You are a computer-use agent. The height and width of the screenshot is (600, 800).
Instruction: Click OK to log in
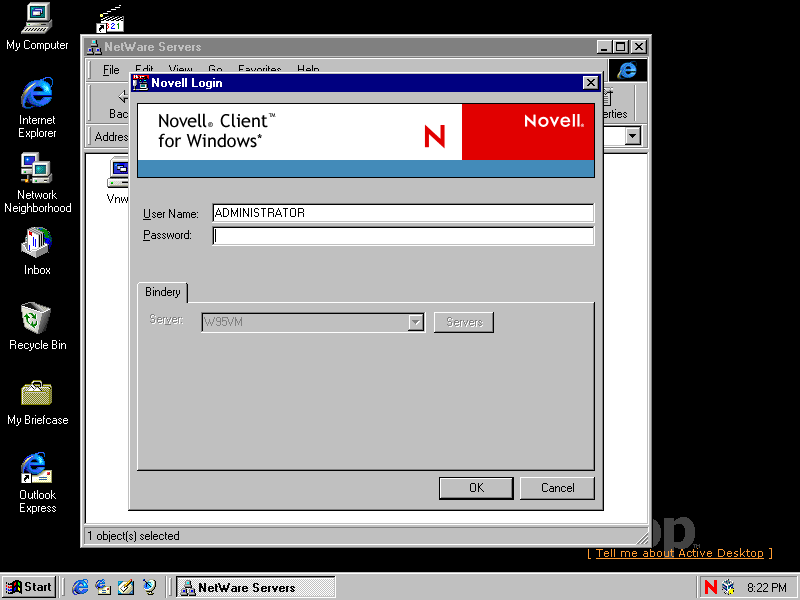tap(476, 488)
